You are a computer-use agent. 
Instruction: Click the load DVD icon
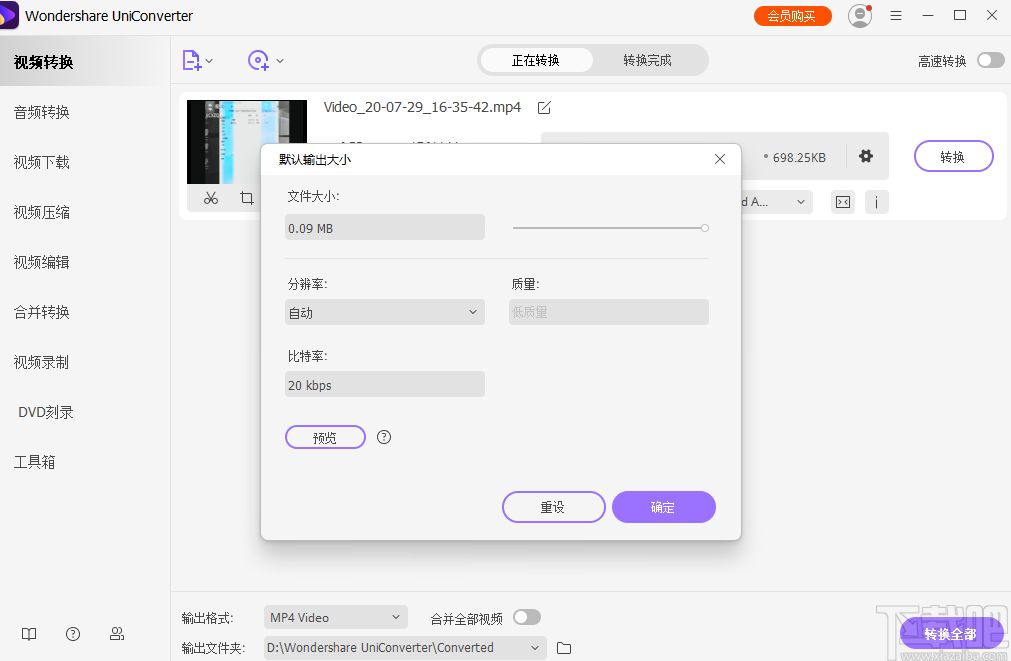click(x=259, y=60)
